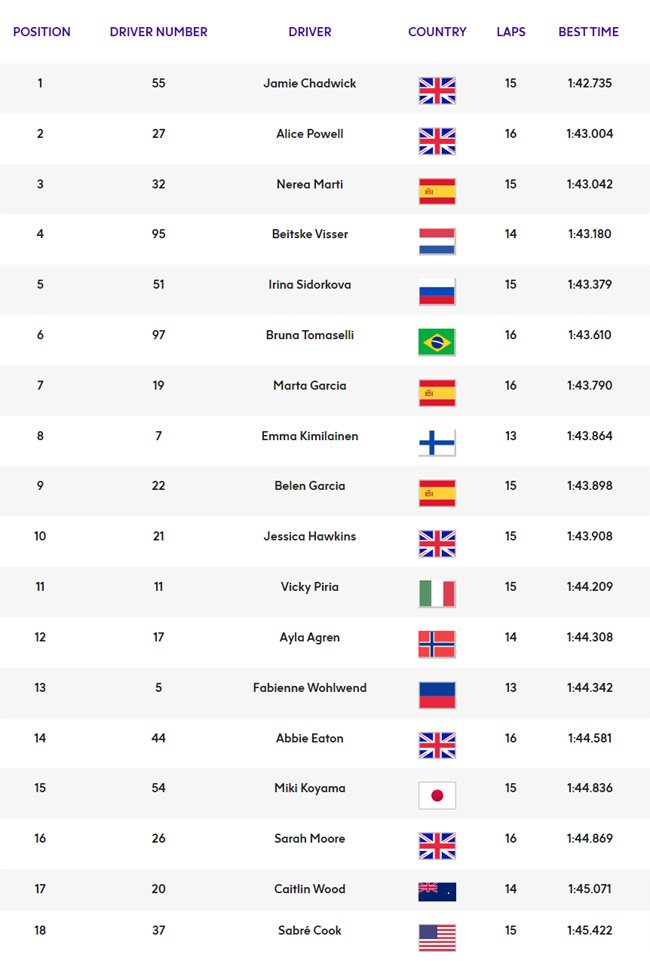Click the Japanese flag beside Miki Koyama
This screenshot has height=961, width=650.
437,796
